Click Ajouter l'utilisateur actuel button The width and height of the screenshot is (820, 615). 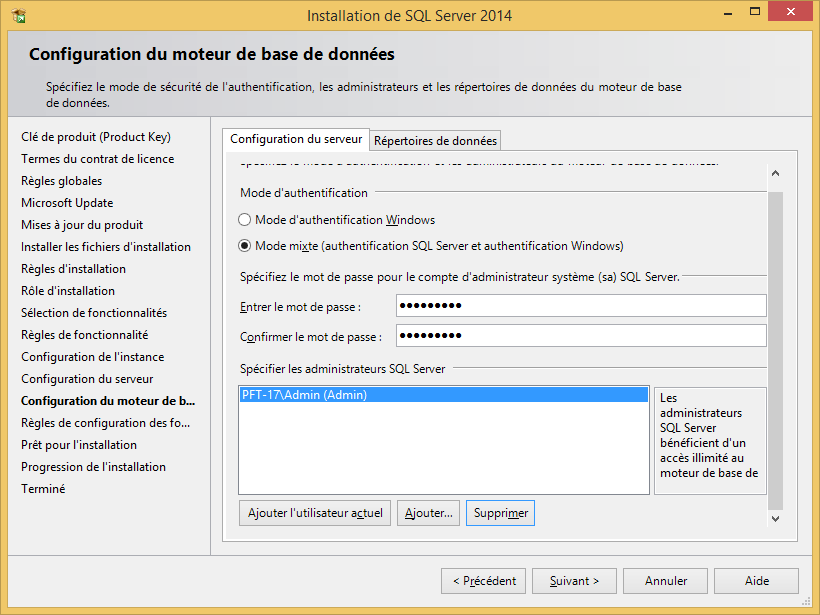(x=315, y=513)
